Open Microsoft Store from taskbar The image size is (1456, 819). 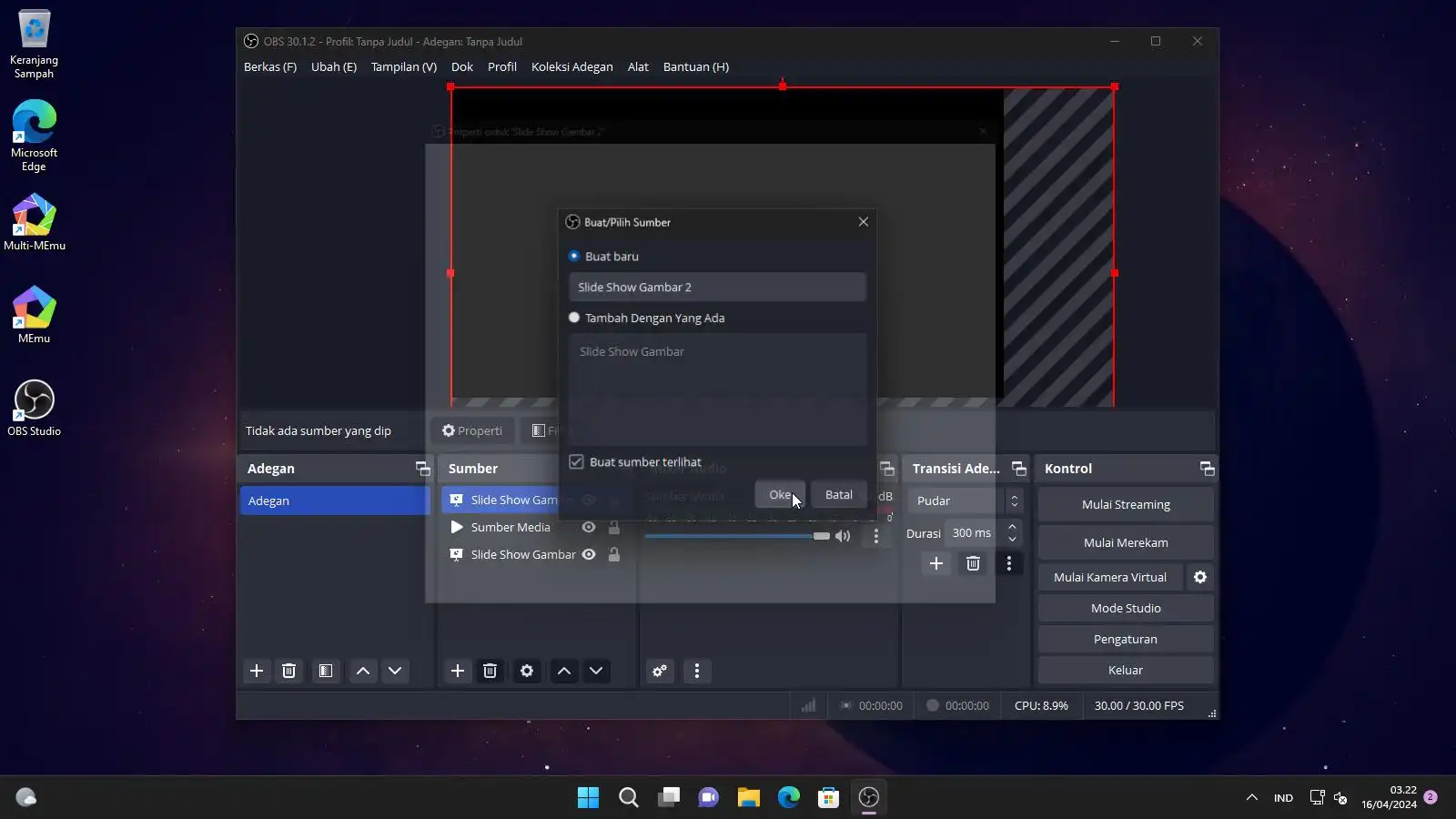[828, 797]
